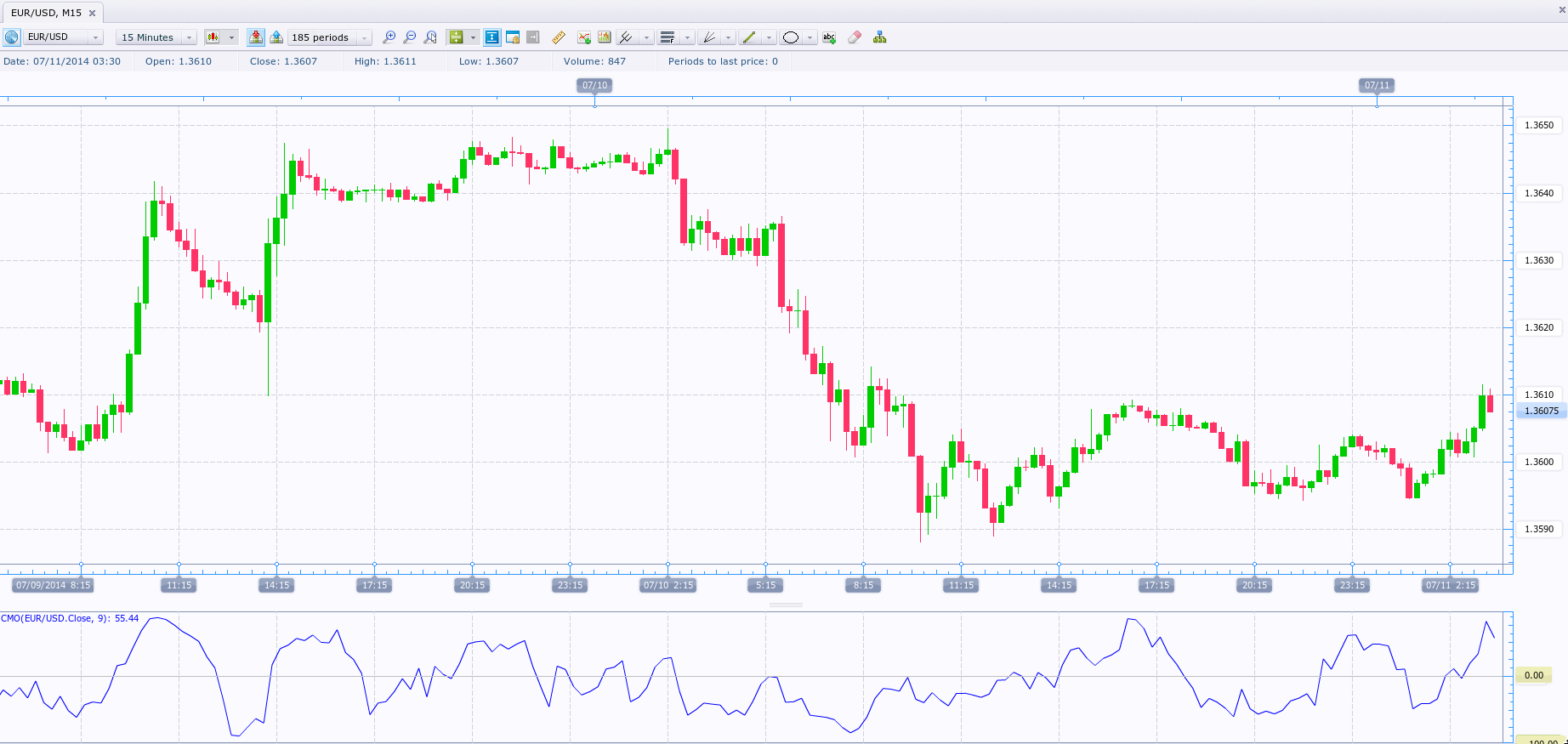Click the zoom in magnifier icon

point(389,37)
